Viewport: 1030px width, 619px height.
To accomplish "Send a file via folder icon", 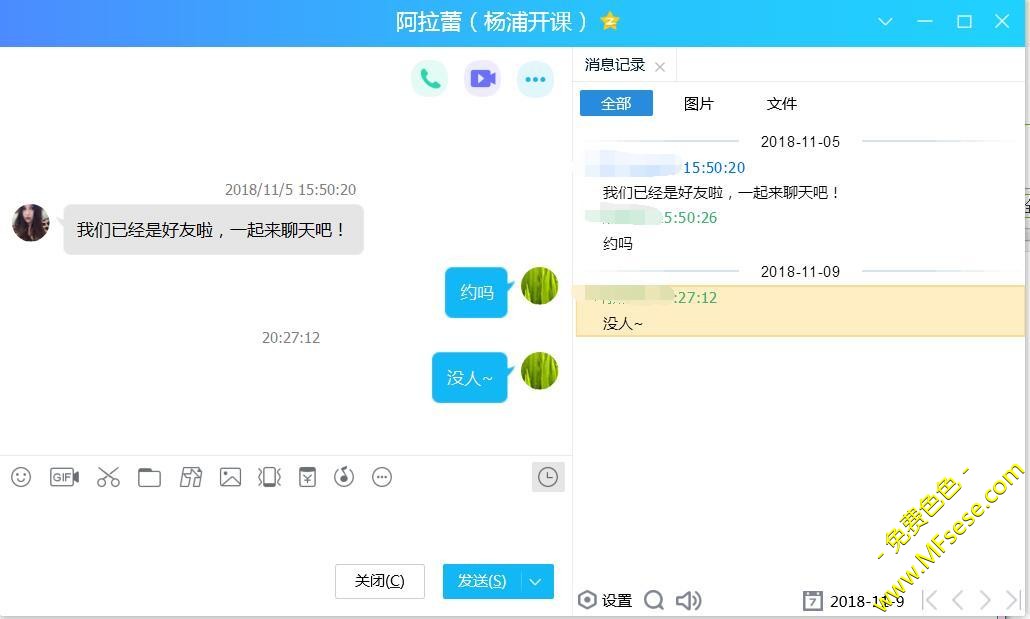I will tap(149, 477).
